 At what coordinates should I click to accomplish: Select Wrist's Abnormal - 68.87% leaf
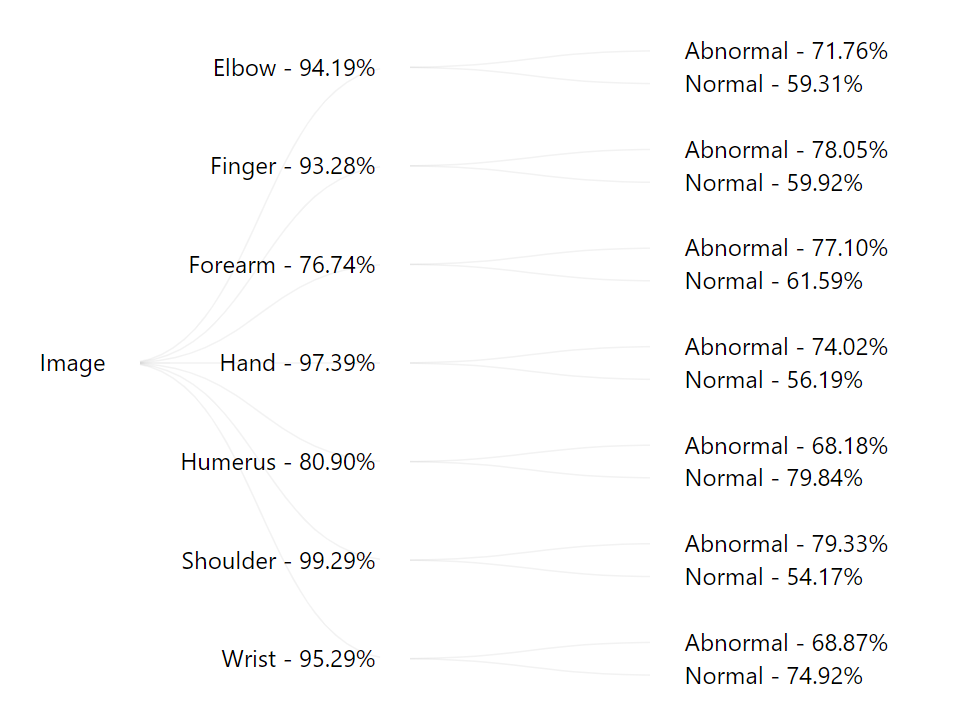click(786, 643)
